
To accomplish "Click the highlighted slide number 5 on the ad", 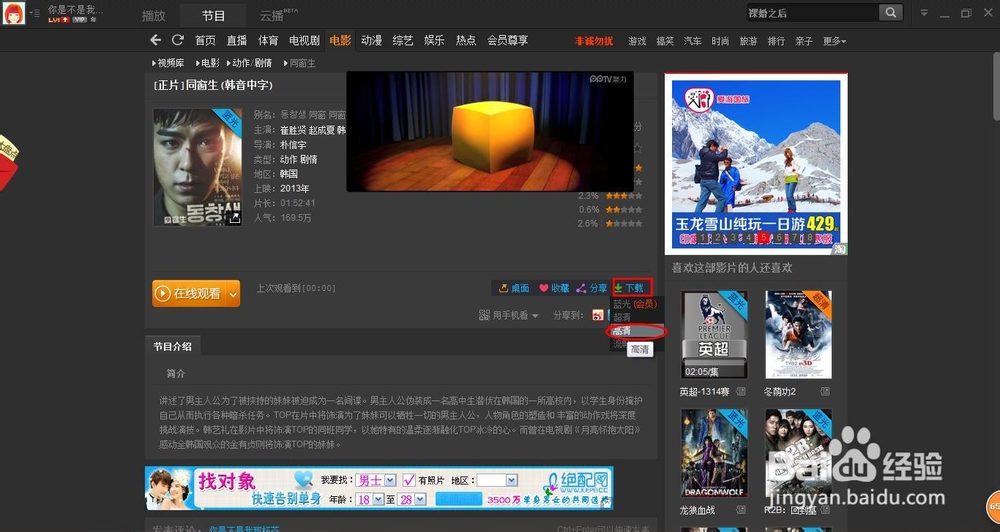I will (x=763, y=238).
